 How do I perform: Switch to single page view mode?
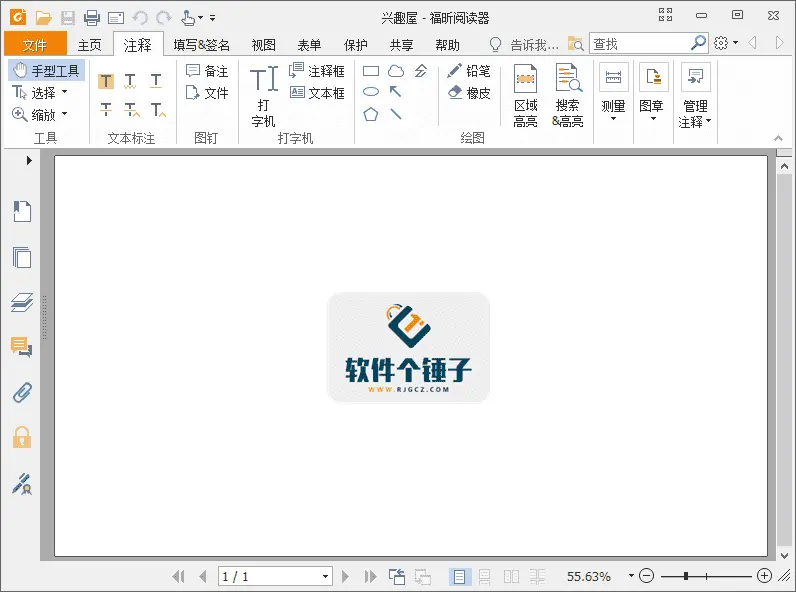coord(459,577)
